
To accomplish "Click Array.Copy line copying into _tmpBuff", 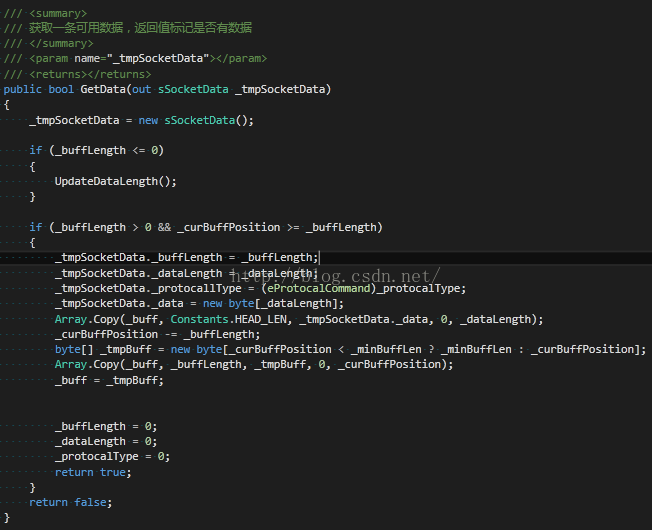I will (x=254, y=365).
